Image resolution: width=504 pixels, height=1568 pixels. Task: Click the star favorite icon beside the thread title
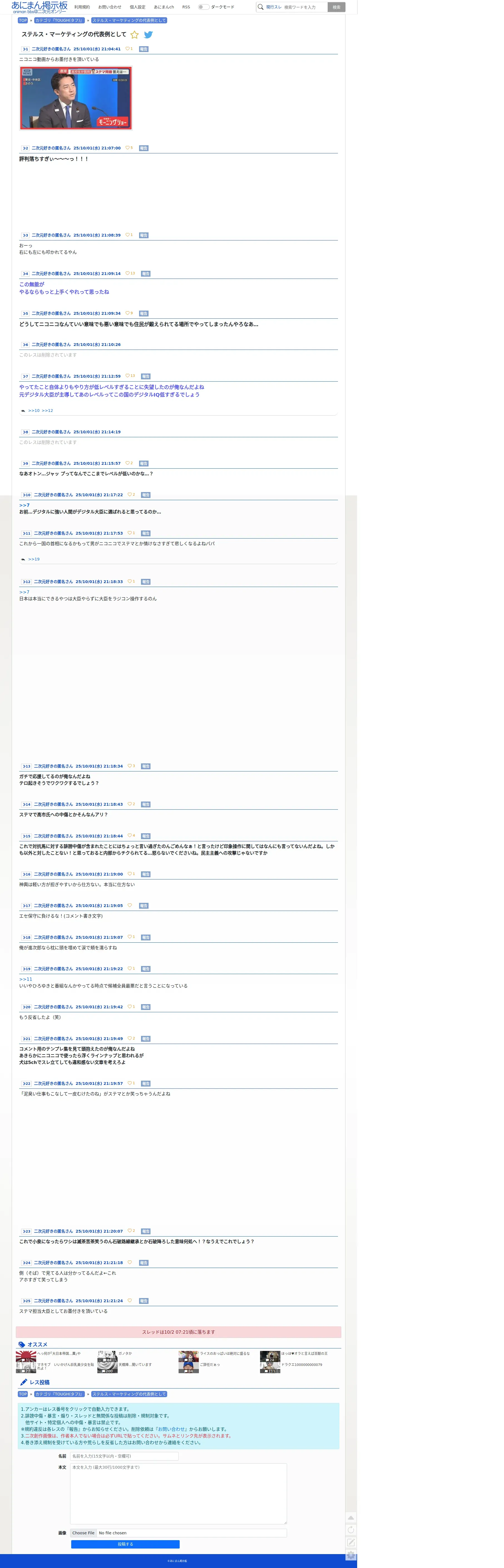135,35
